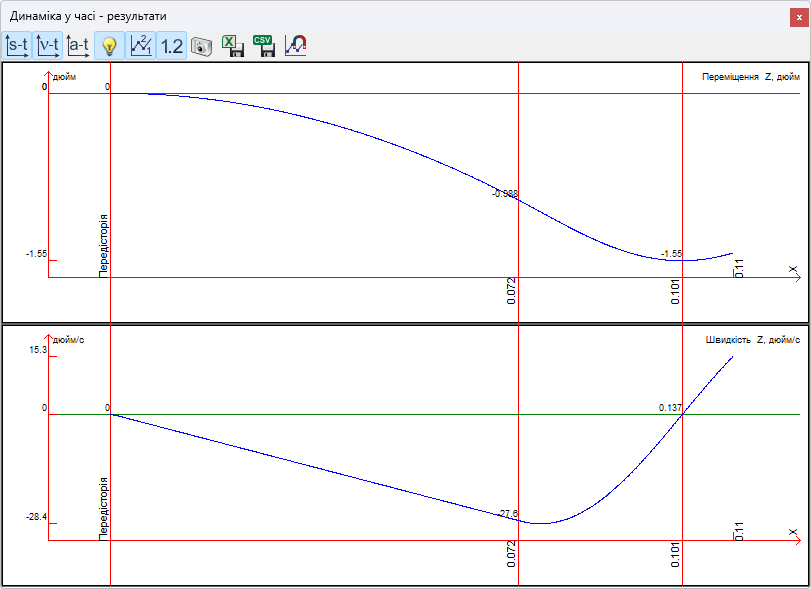Toggle the numbered curves chart icon
811x589 pixels.
(141, 45)
